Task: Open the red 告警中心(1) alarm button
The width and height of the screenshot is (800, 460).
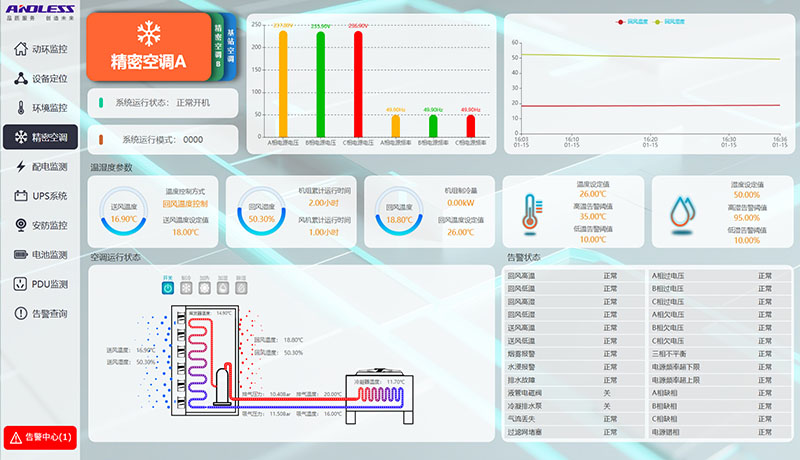Action: (40, 437)
